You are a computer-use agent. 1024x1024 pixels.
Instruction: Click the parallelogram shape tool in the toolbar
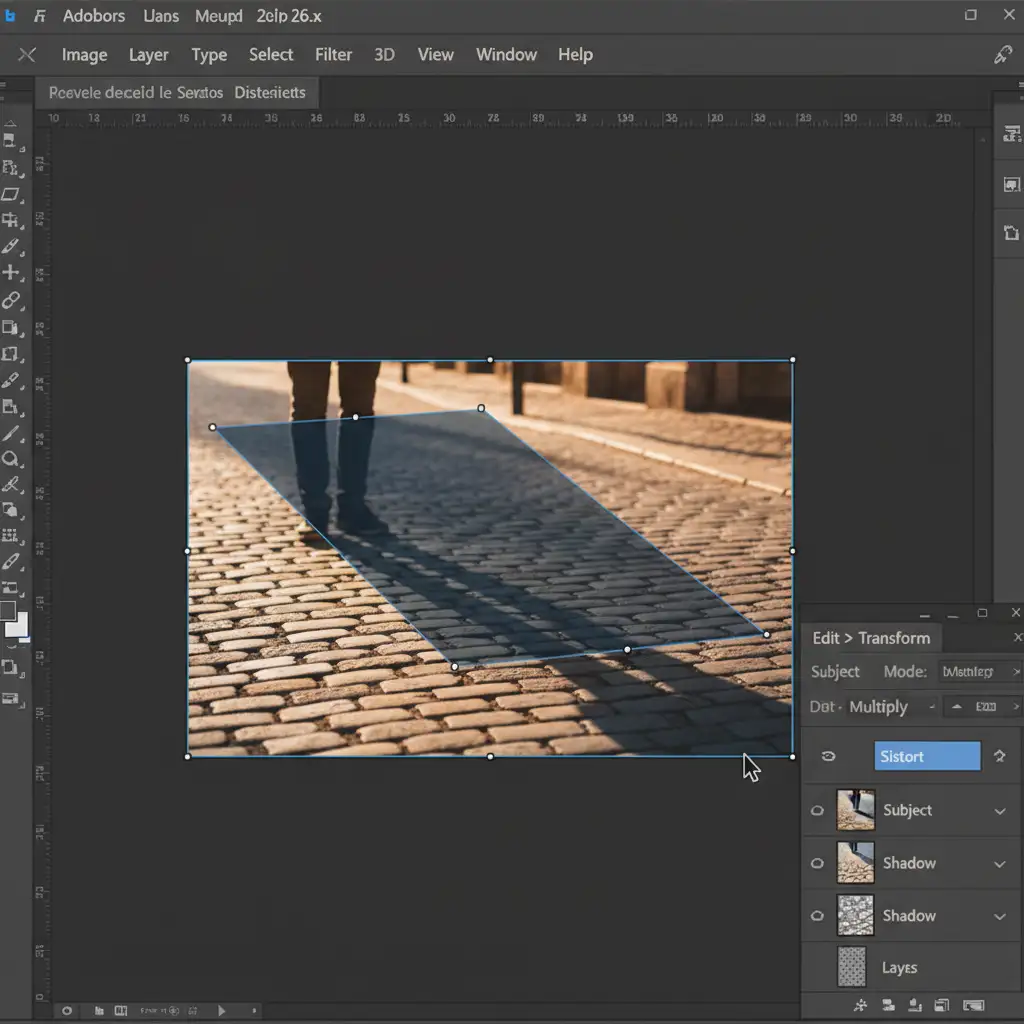pyautogui.click(x=11, y=194)
